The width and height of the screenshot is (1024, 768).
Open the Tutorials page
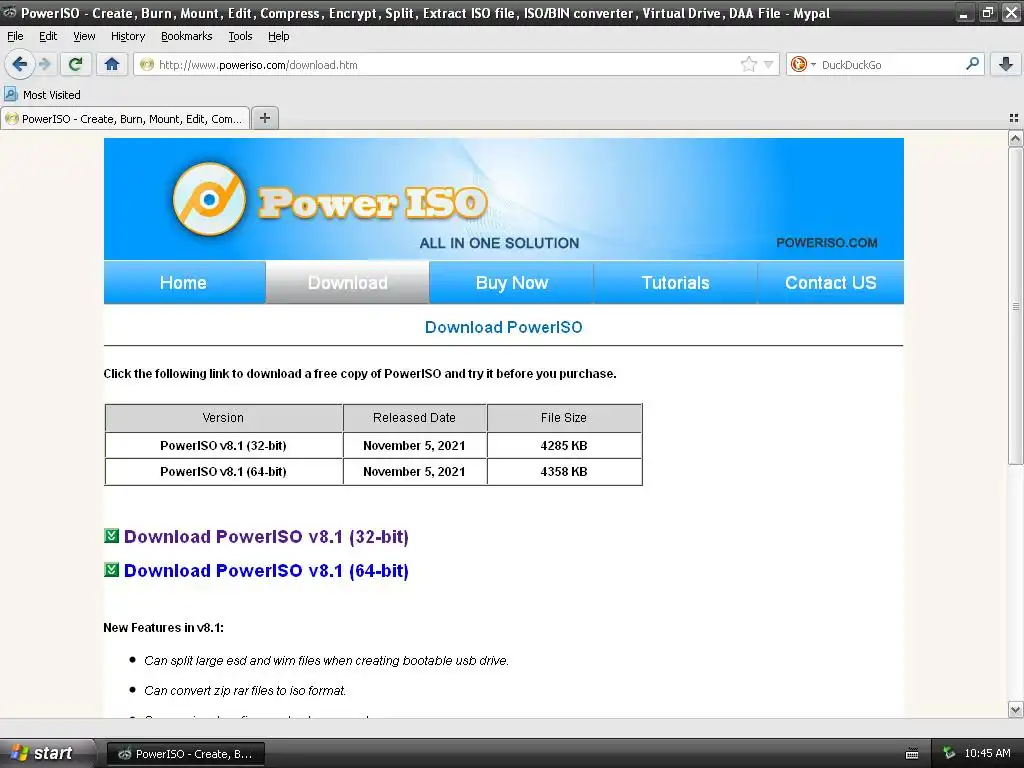tap(675, 283)
